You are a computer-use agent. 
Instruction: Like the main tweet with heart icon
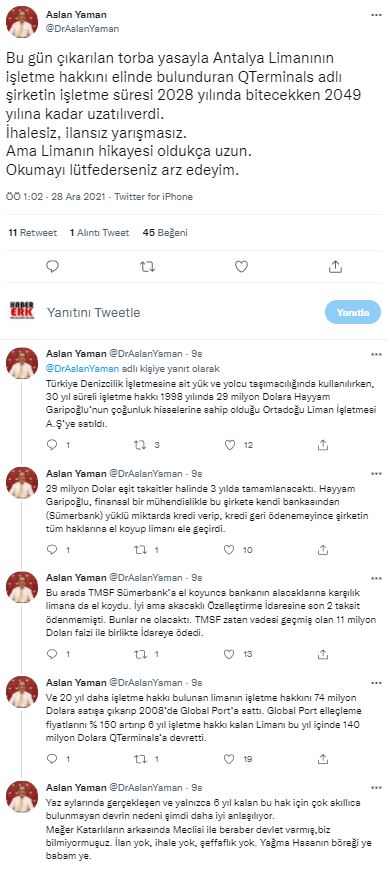click(241, 267)
